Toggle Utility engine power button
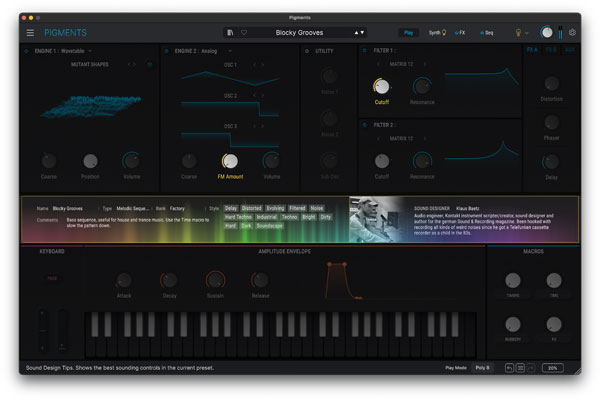The height and width of the screenshot is (400, 600). click(307, 51)
